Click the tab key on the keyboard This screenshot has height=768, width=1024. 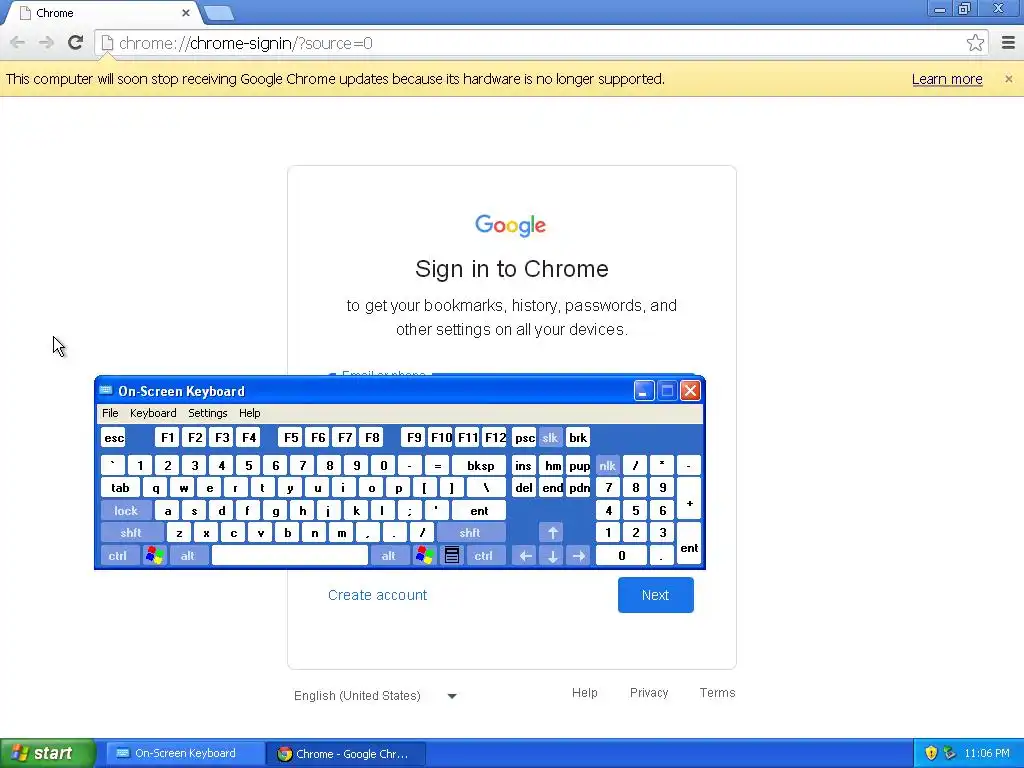(121, 488)
